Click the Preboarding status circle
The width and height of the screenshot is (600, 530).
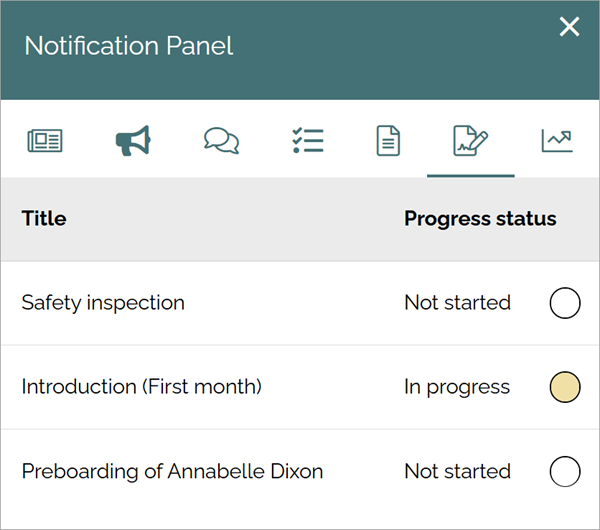point(565,471)
